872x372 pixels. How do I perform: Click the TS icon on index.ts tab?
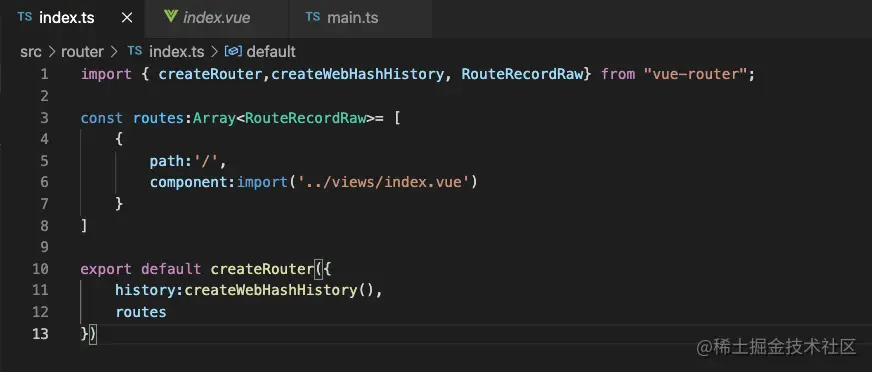(24, 17)
